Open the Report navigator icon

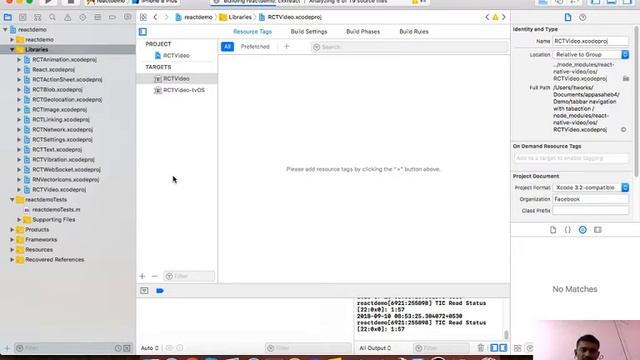(127, 17)
